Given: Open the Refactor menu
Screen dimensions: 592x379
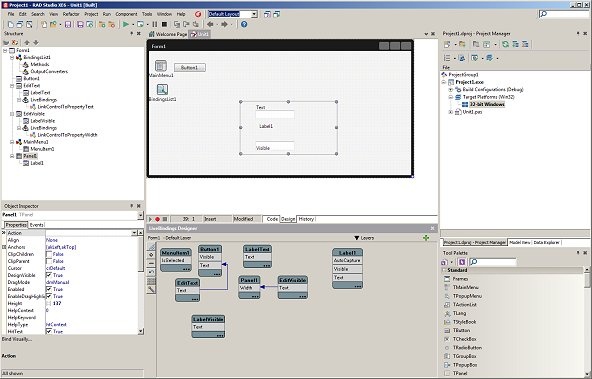Looking at the screenshot, I should (71, 14).
